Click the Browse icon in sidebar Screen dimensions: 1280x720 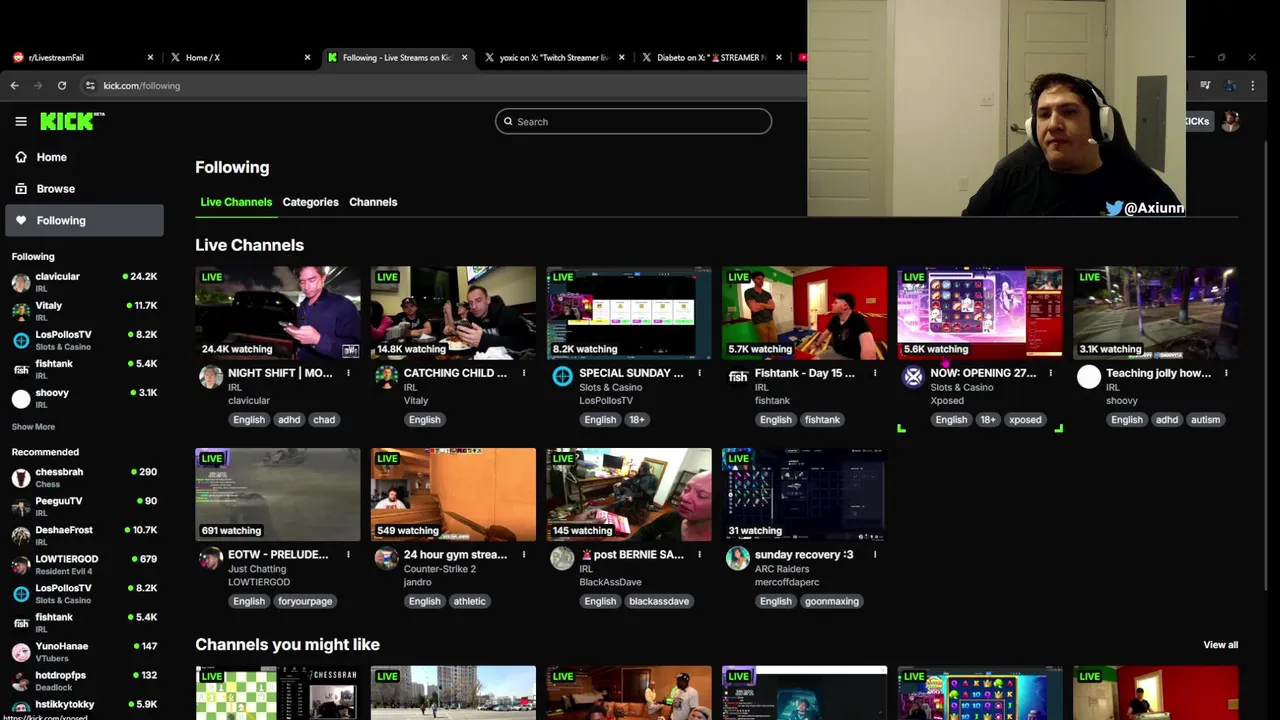[x=21, y=189]
